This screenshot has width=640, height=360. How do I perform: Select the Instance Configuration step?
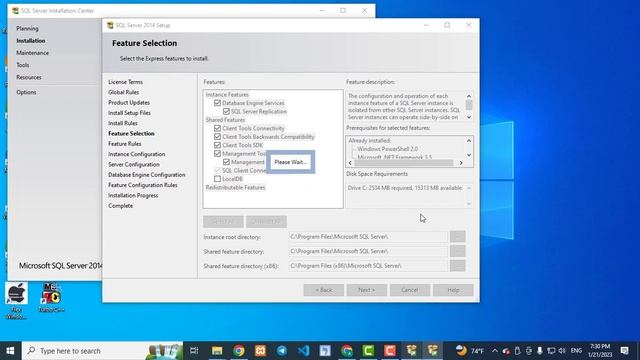pyautogui.click(x=136, y=154)
